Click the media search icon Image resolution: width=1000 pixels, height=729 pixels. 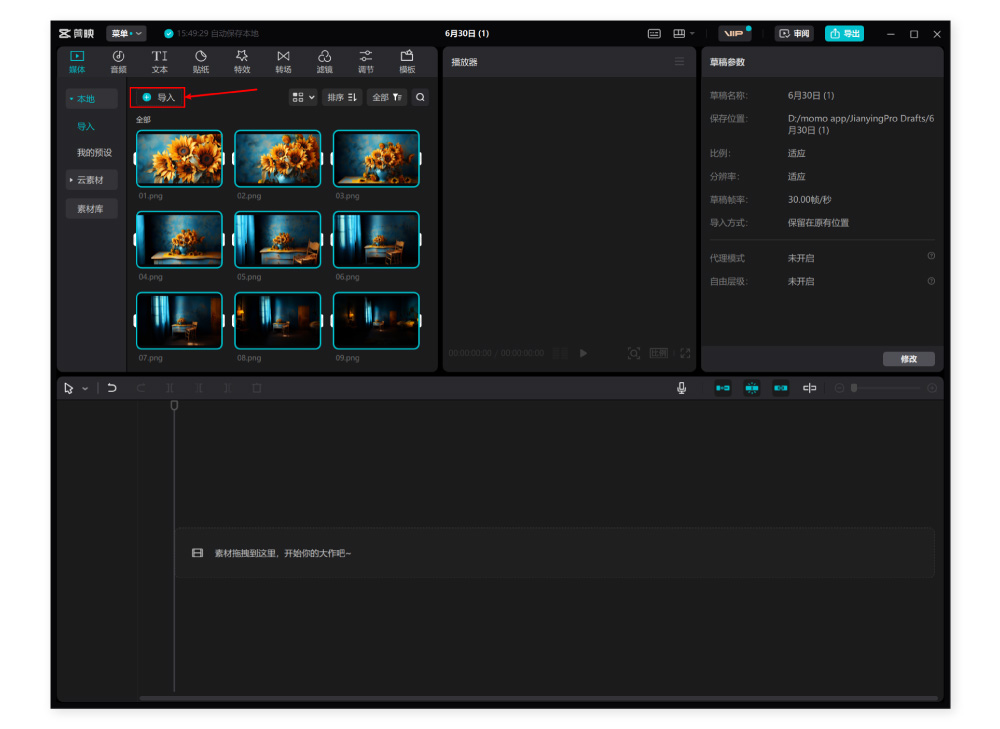pyautogui.click(x=420, y=98)
